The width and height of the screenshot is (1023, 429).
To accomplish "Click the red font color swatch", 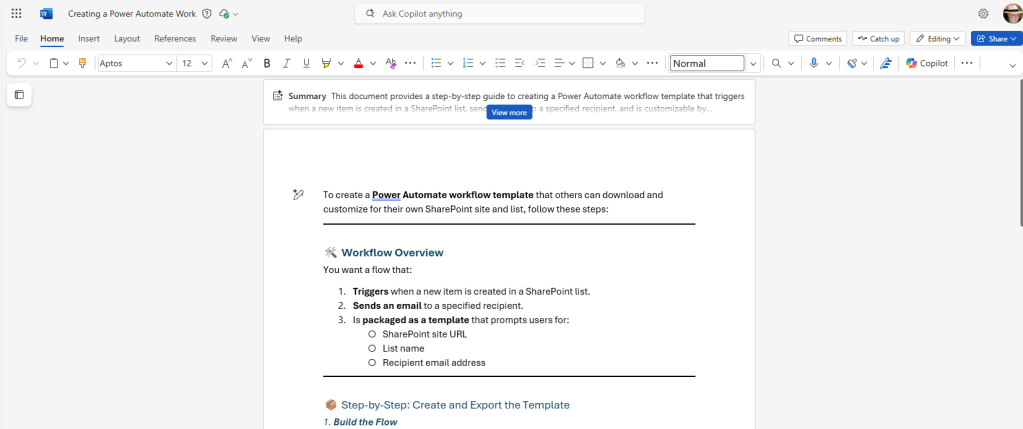I will click(x=358, y=63).
